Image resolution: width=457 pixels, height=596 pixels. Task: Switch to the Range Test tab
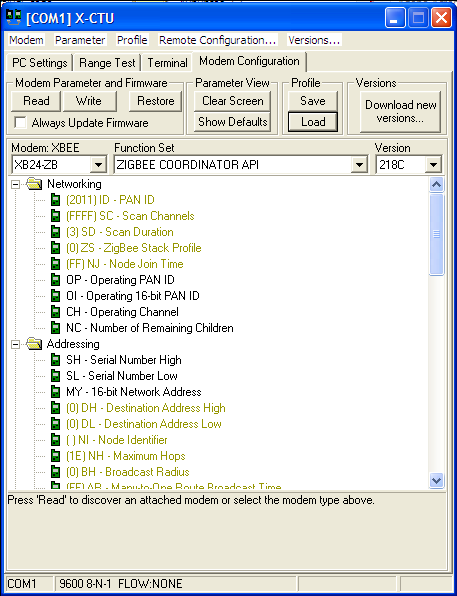pos(107,63)
